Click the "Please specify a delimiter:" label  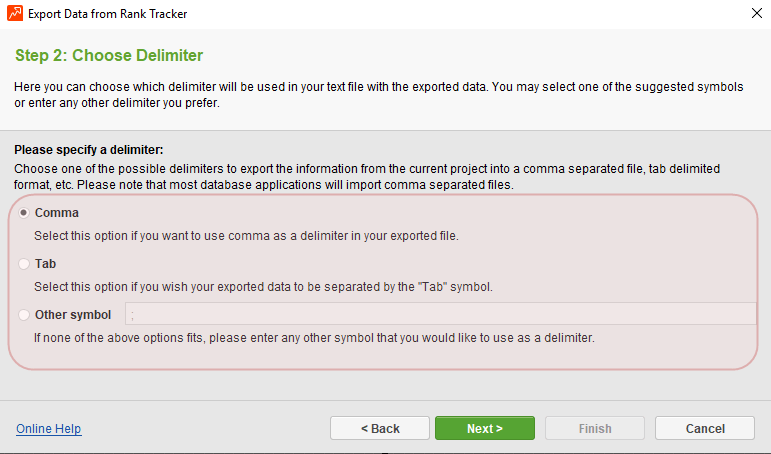pyautogui.click(x=89, y=150)
